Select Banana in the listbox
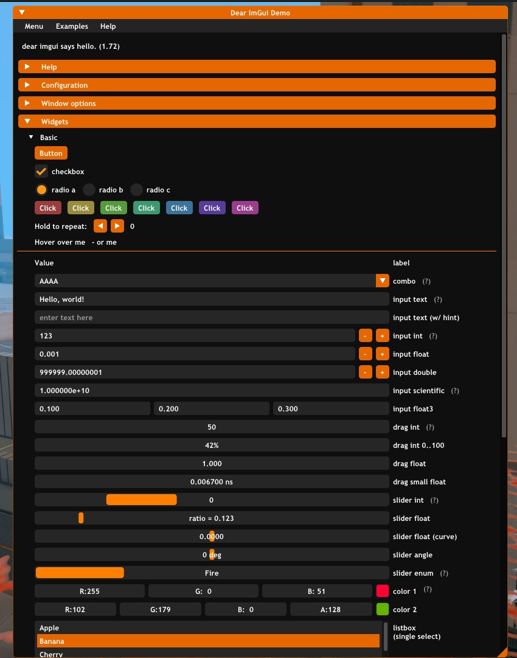This screenshot has height=658, width=517. (208, 641)
